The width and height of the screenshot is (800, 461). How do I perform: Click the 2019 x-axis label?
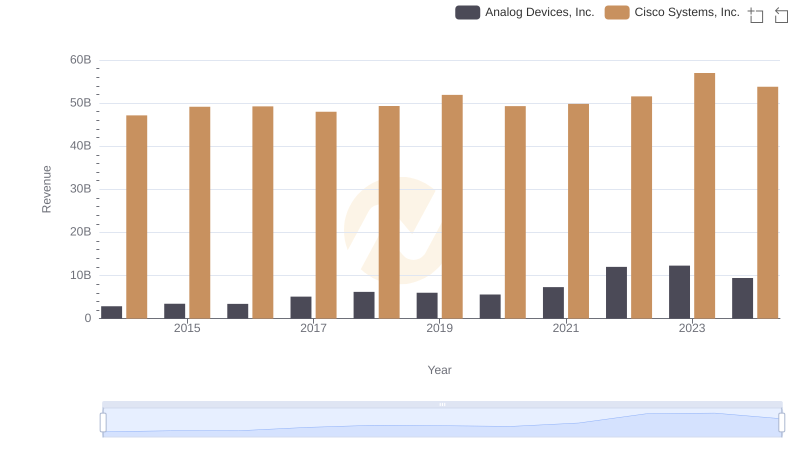(439, 328)
